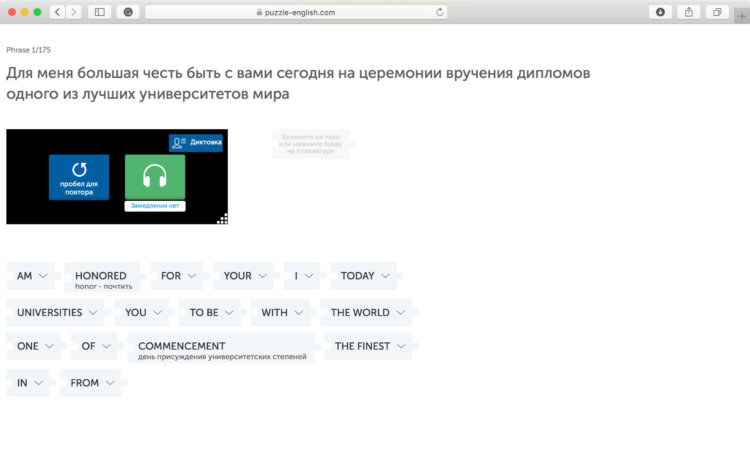Expand the chevron on the YOU piece
750x451 pixels.
click(157, 313)
